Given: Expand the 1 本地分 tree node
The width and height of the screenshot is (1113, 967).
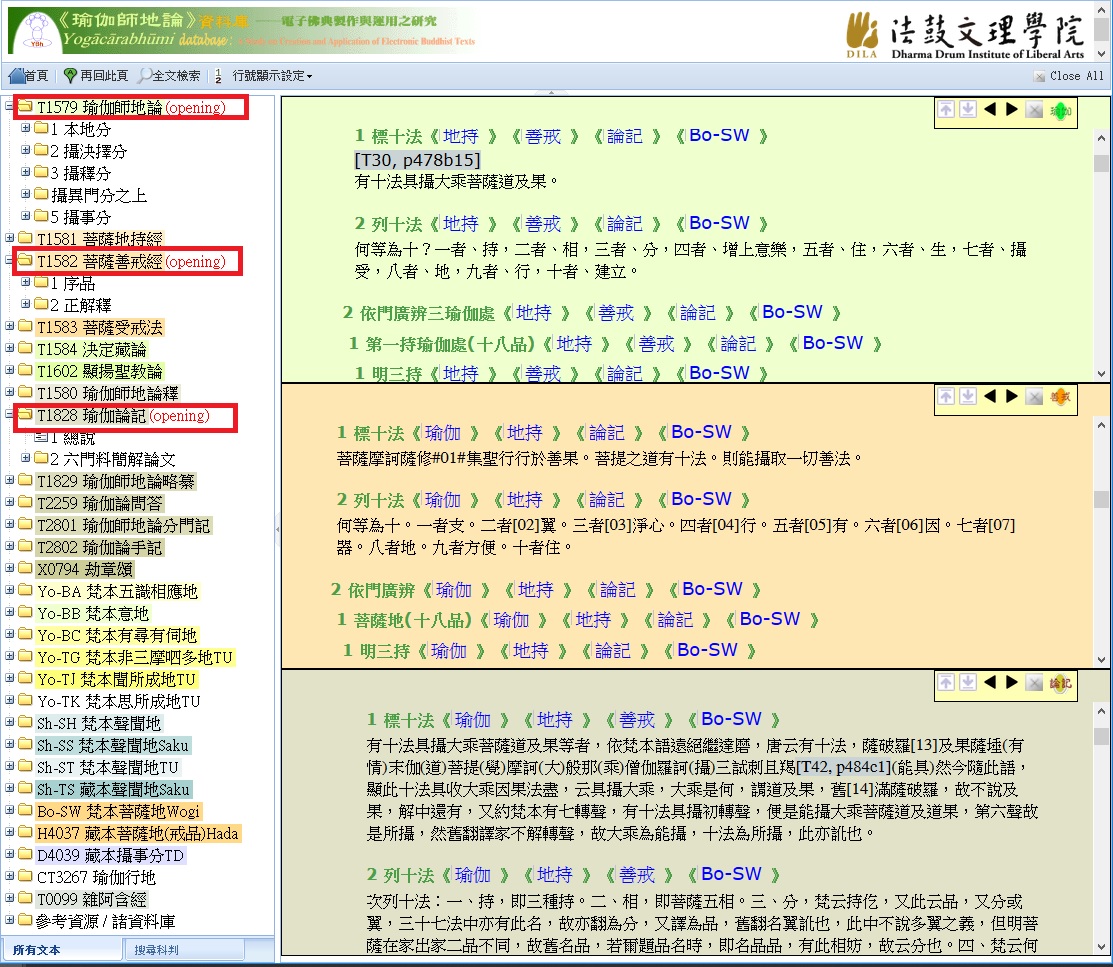Looking at the screenshot, I should (26, 129).
